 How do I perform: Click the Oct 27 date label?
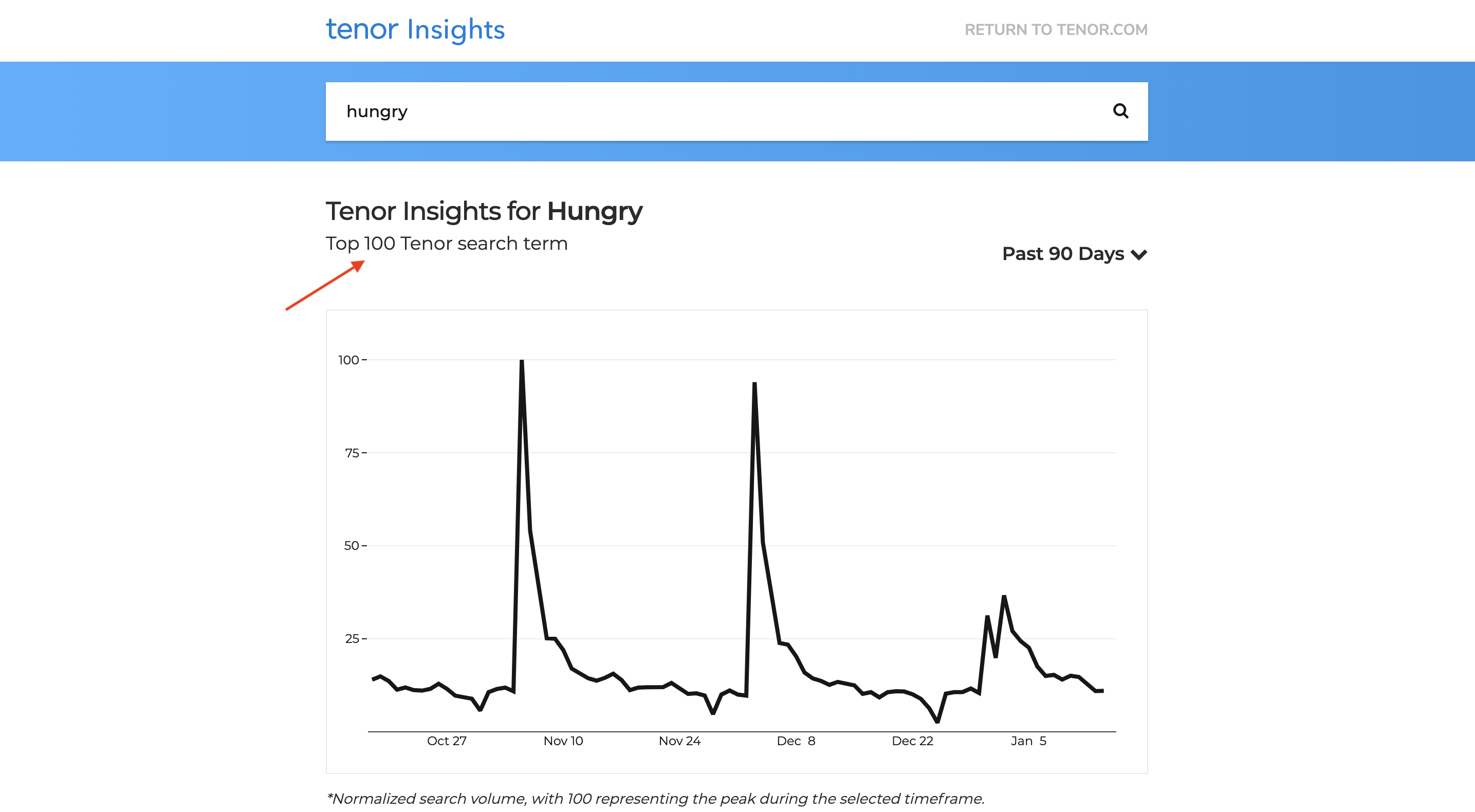tap(447, 741)
